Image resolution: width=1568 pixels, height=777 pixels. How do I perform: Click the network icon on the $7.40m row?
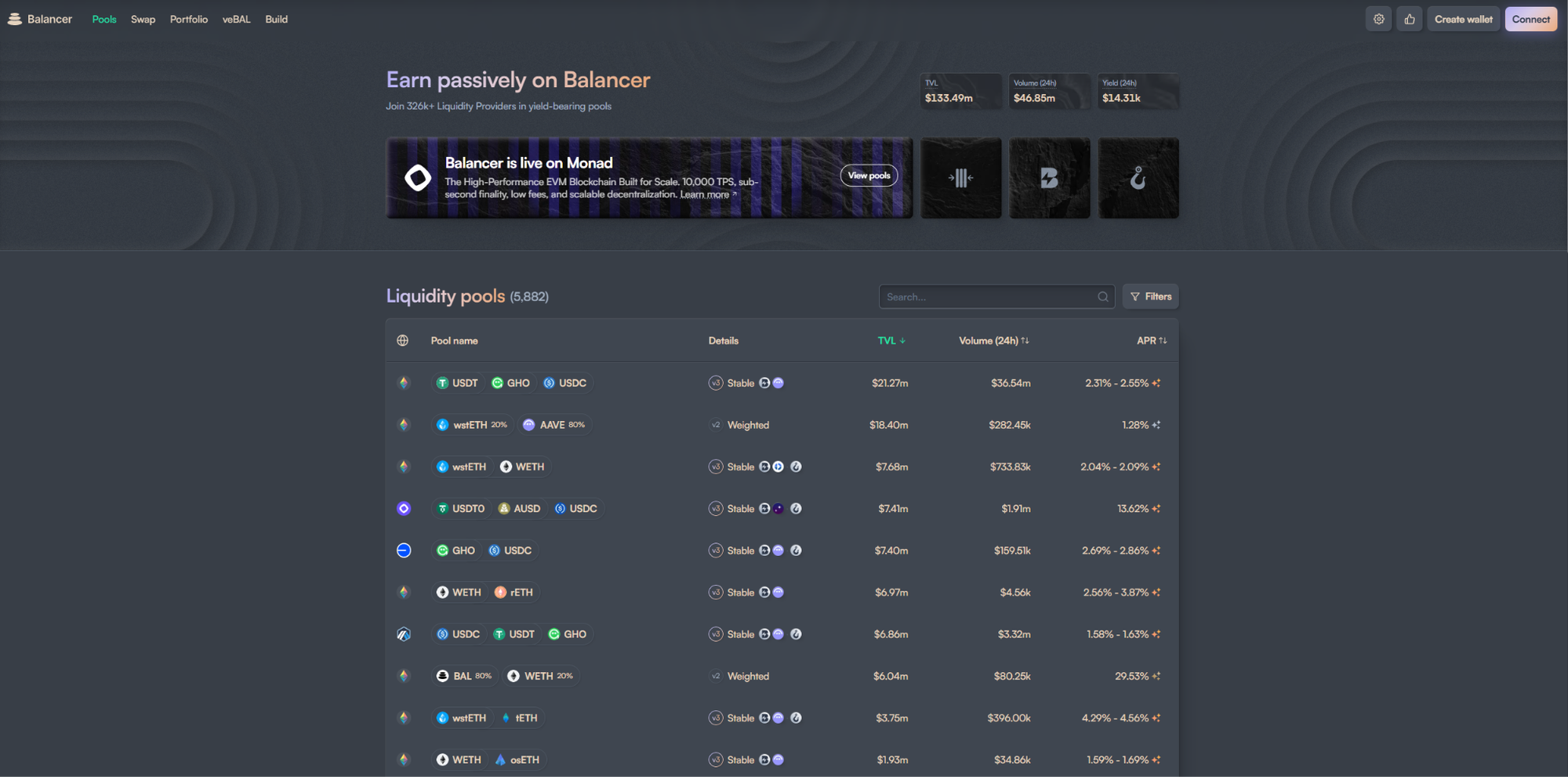[x=404, y=550]
